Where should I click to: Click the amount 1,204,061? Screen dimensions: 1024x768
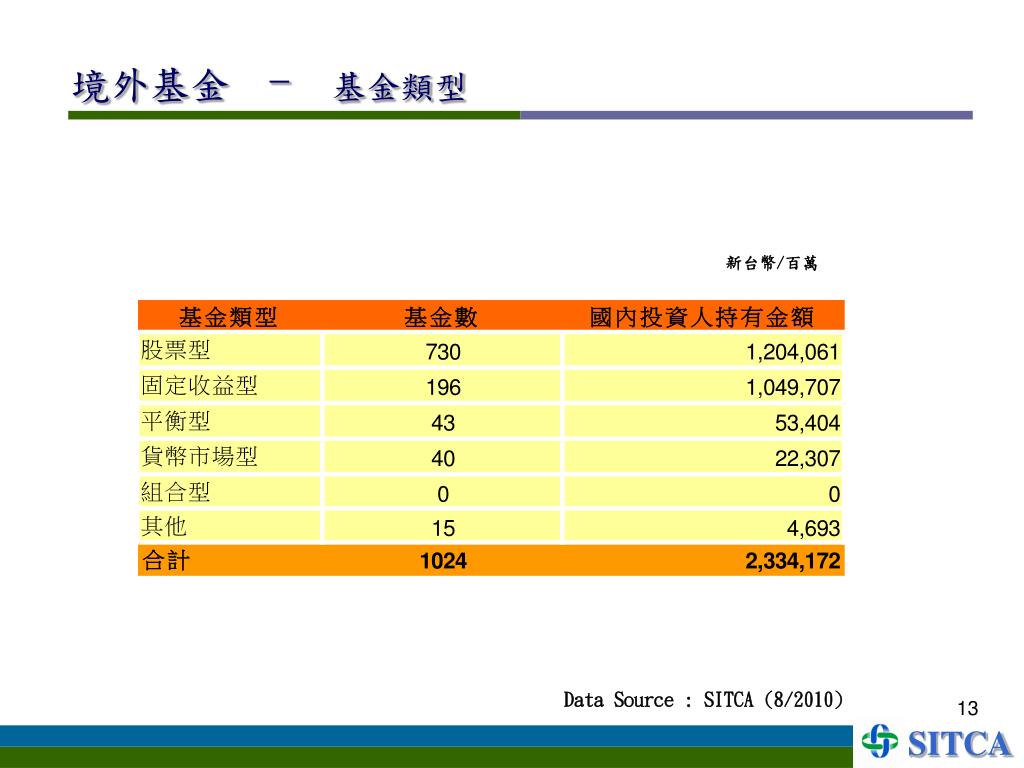[792, 353]
